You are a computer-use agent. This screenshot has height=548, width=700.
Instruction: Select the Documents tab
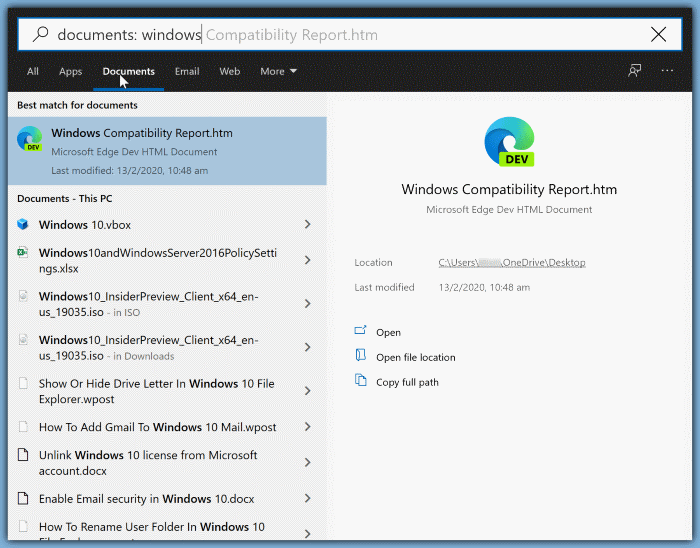point(129,71)
